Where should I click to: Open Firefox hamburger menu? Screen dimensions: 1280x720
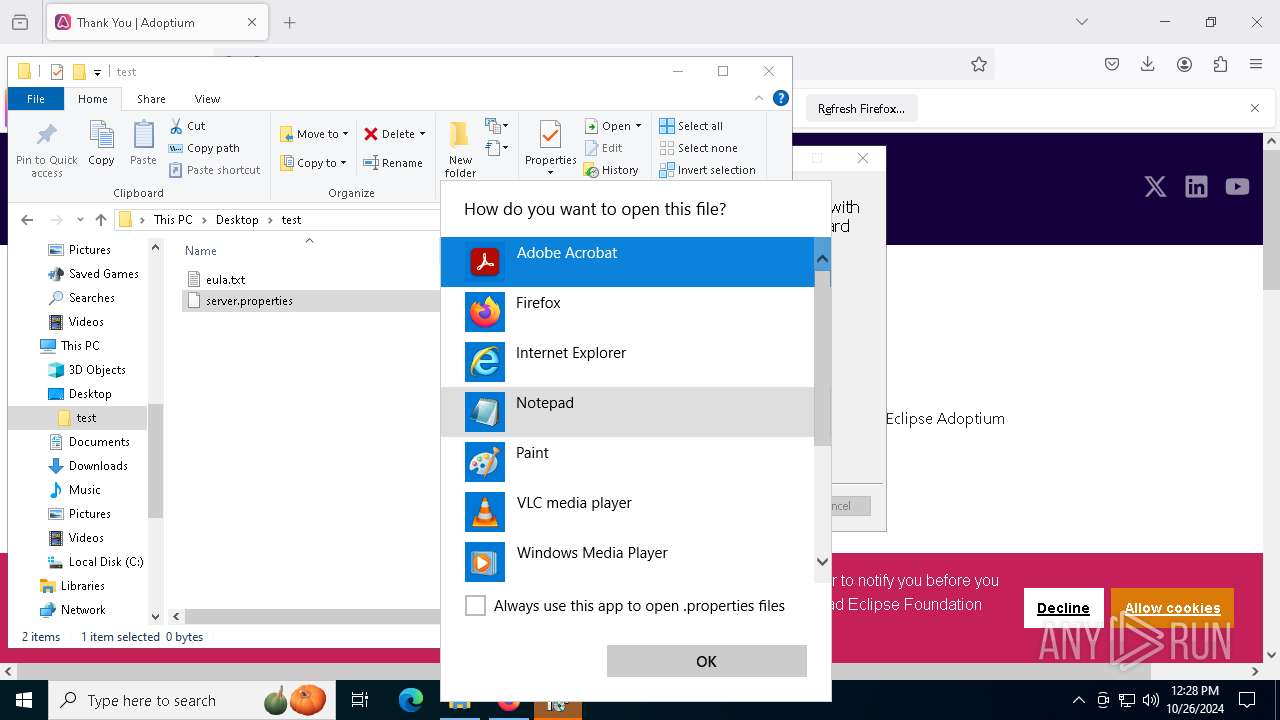1256,64
